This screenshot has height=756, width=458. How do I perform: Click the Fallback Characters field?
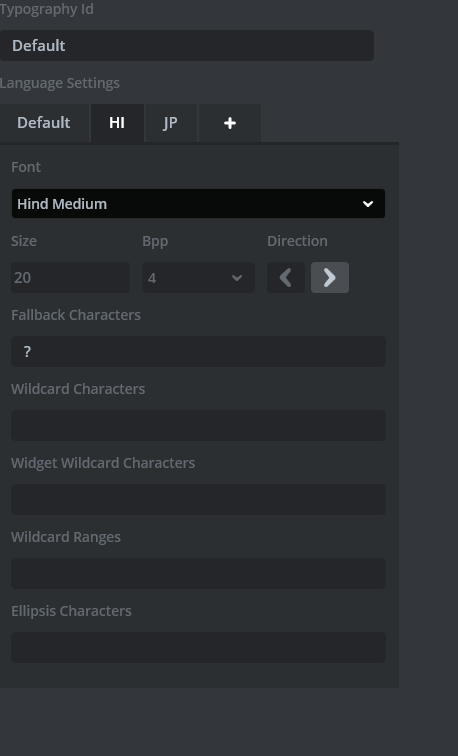198,351
